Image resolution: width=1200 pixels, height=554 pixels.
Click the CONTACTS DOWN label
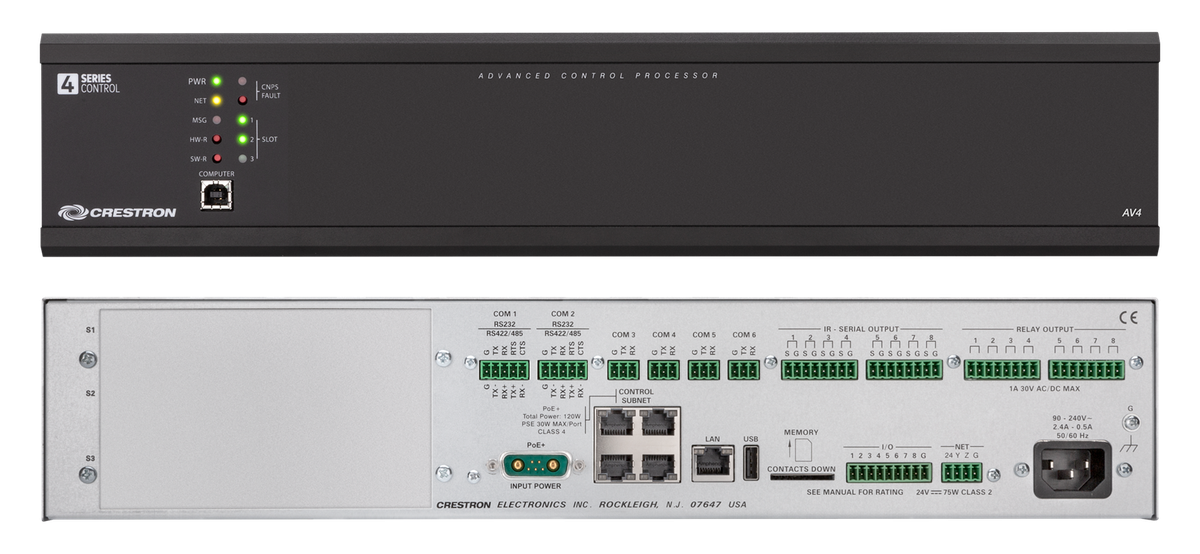pos(801,468)
